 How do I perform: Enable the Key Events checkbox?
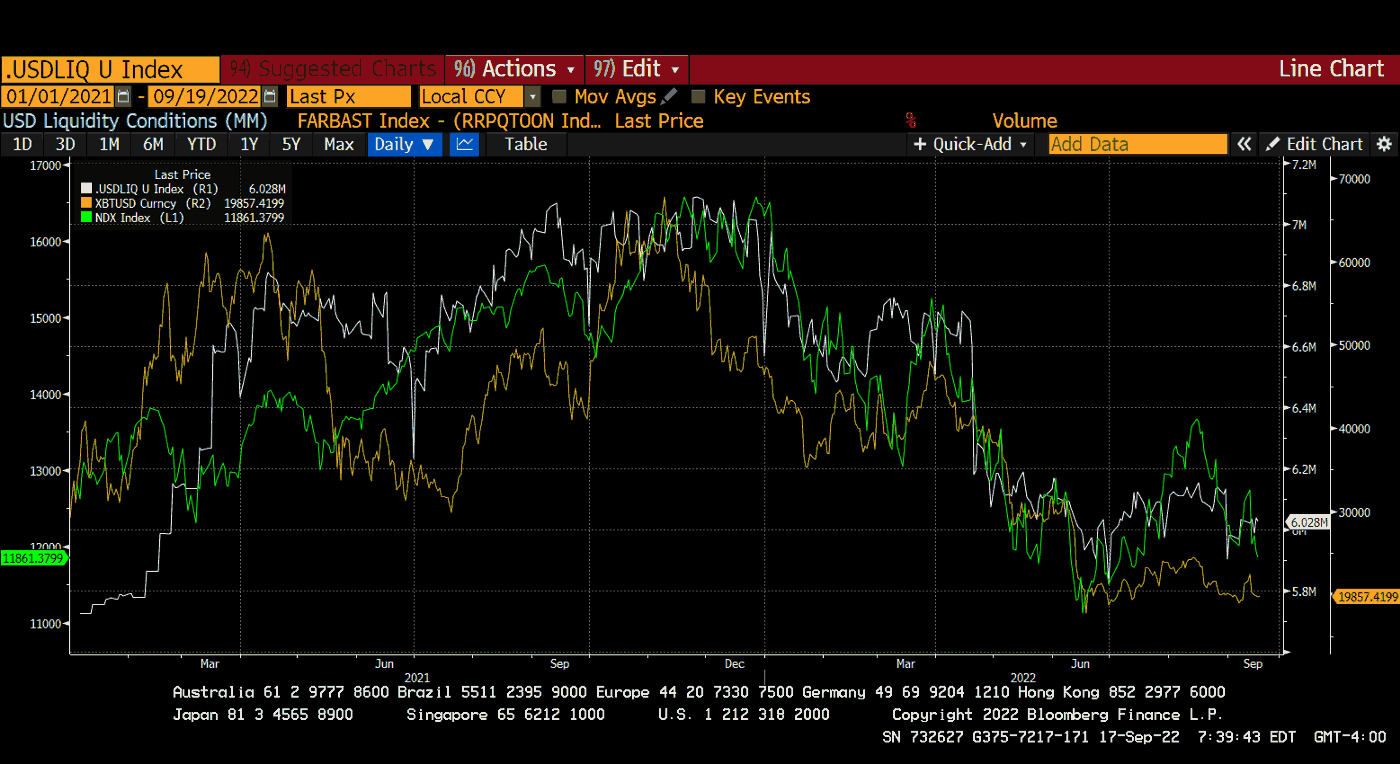tap(699, 97)
